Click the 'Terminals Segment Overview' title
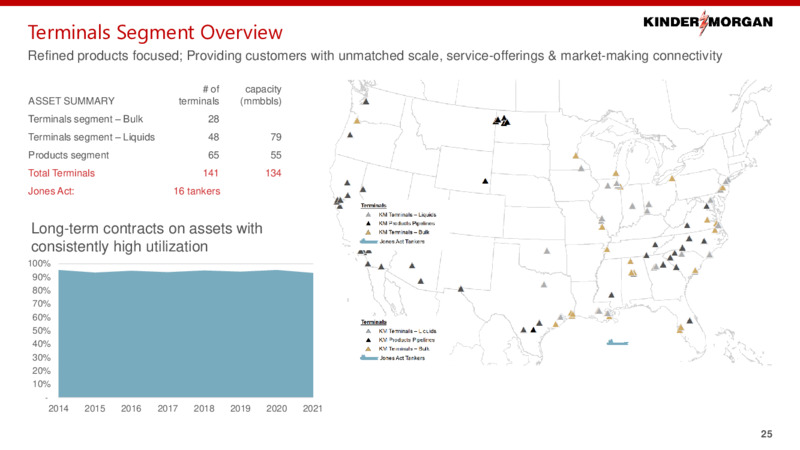This screenshot has width=800, height=450. click(x=155, y=33)
